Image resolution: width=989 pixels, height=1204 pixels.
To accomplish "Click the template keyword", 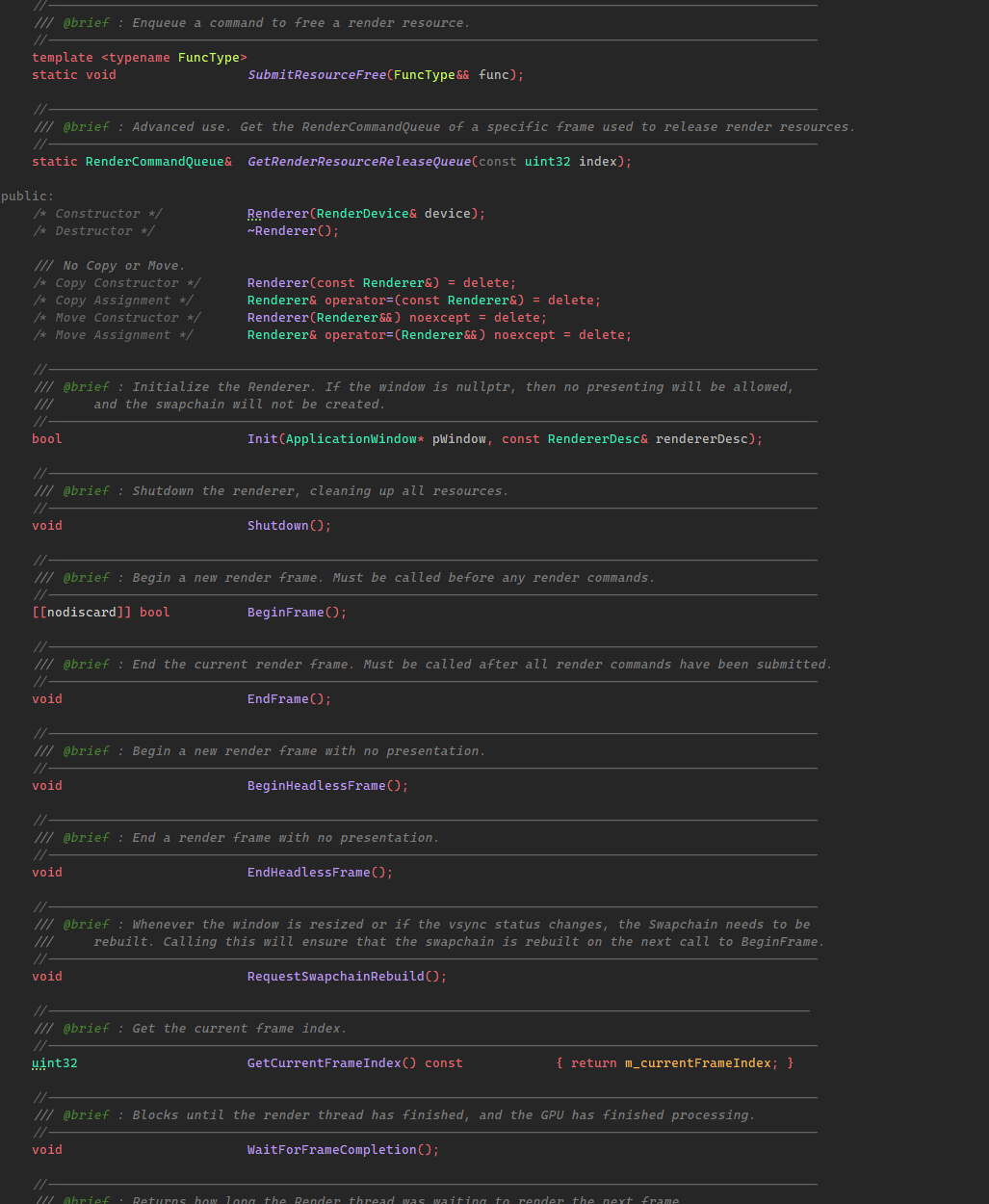I will click(62, 58).
